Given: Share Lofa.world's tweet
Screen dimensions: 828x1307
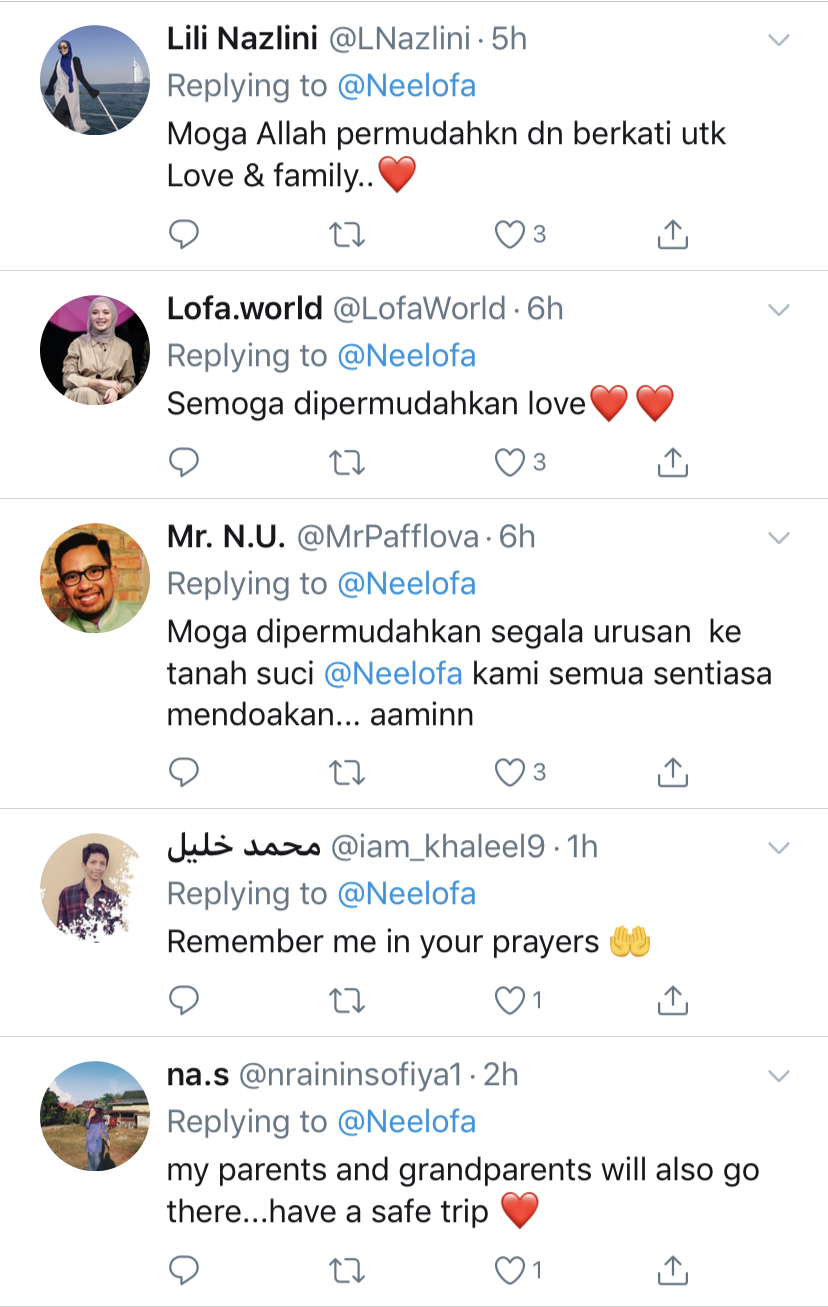Looking at the screenshot, I should [x=673, y=462].
